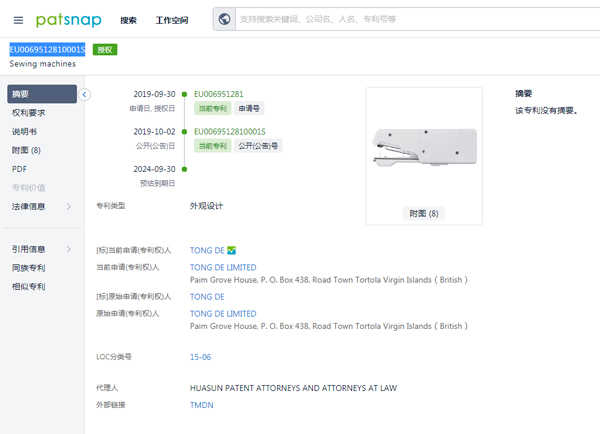Open the TONG DE standardized current assignee link
600x434 pixels.
tap(207, 250)
